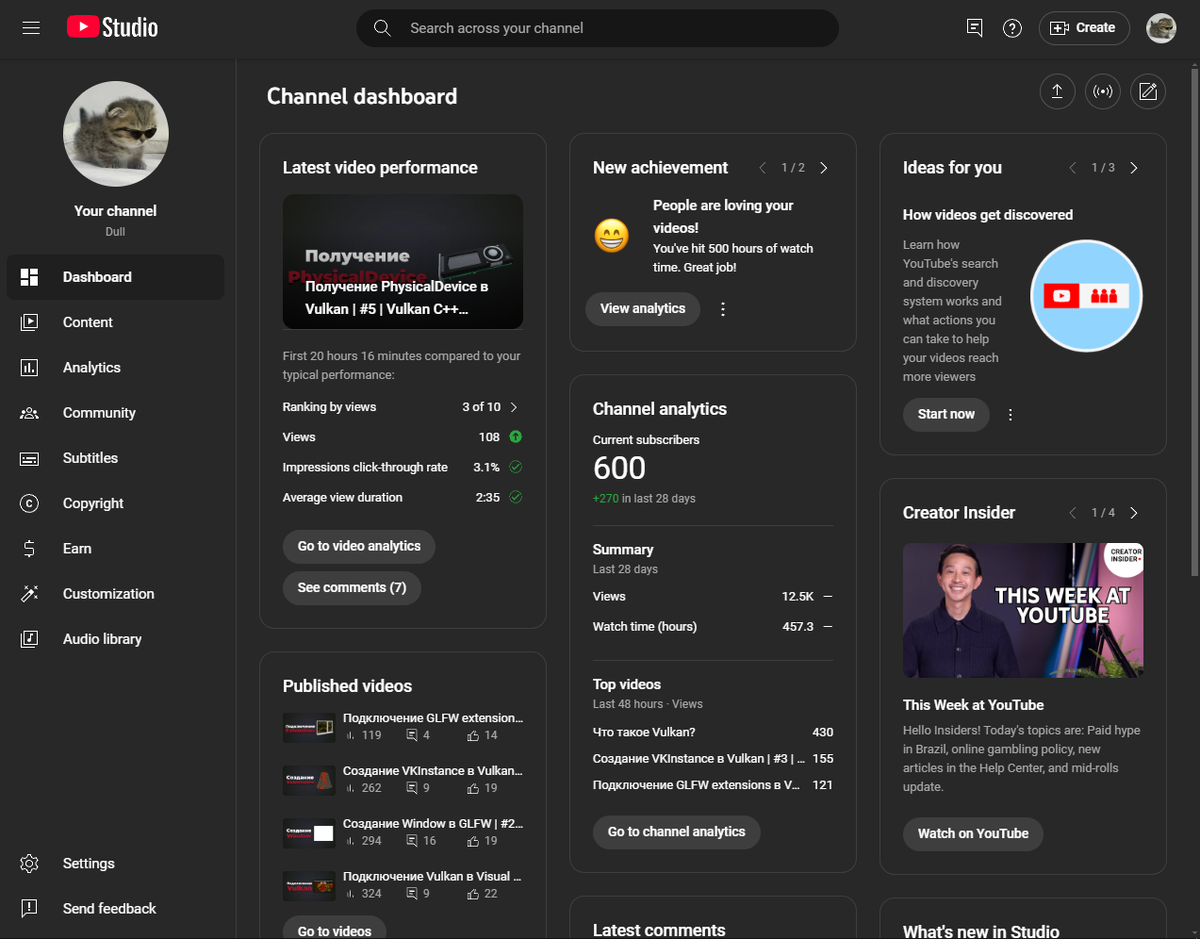Click the Current subscribers count 600
Image resolution: width=1200 pixels, height=939 pixels.
point(619,468)
